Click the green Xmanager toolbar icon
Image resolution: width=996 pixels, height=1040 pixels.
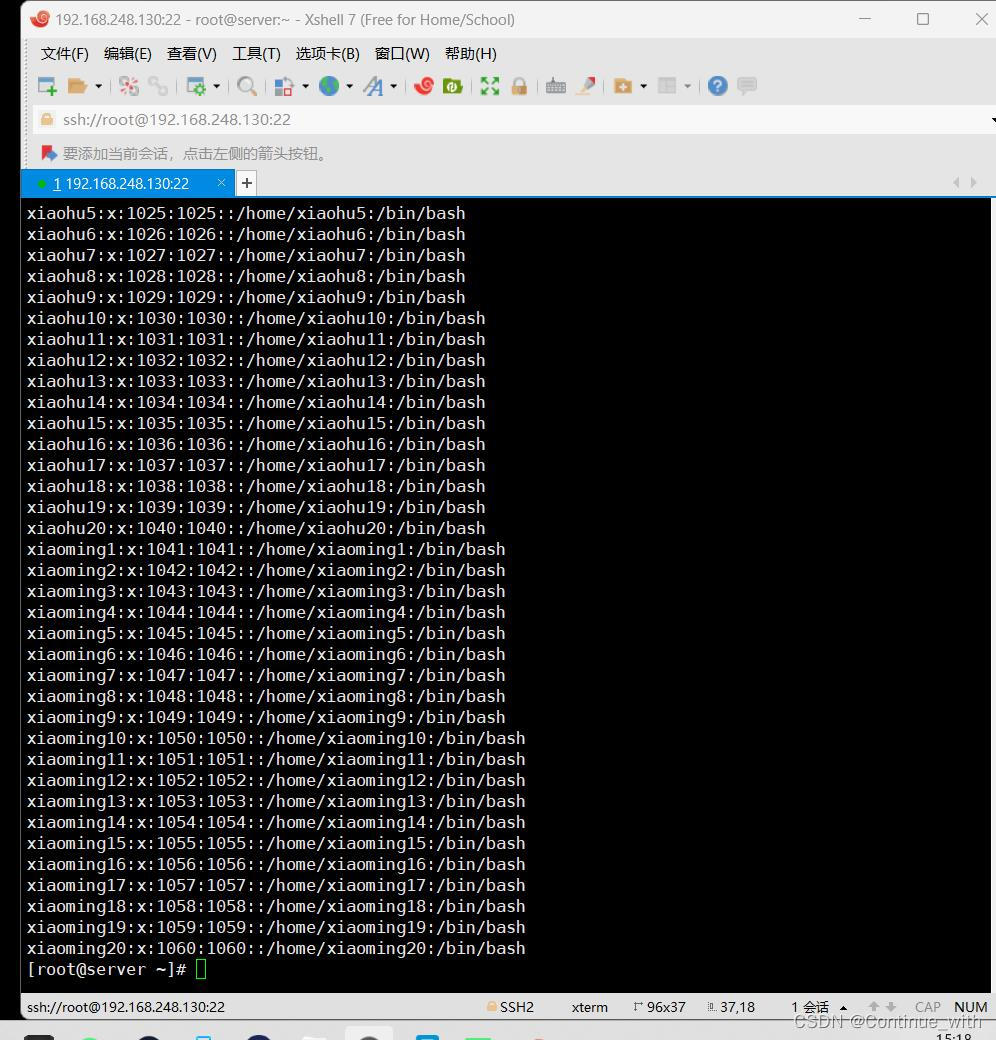tap(453, 86)
